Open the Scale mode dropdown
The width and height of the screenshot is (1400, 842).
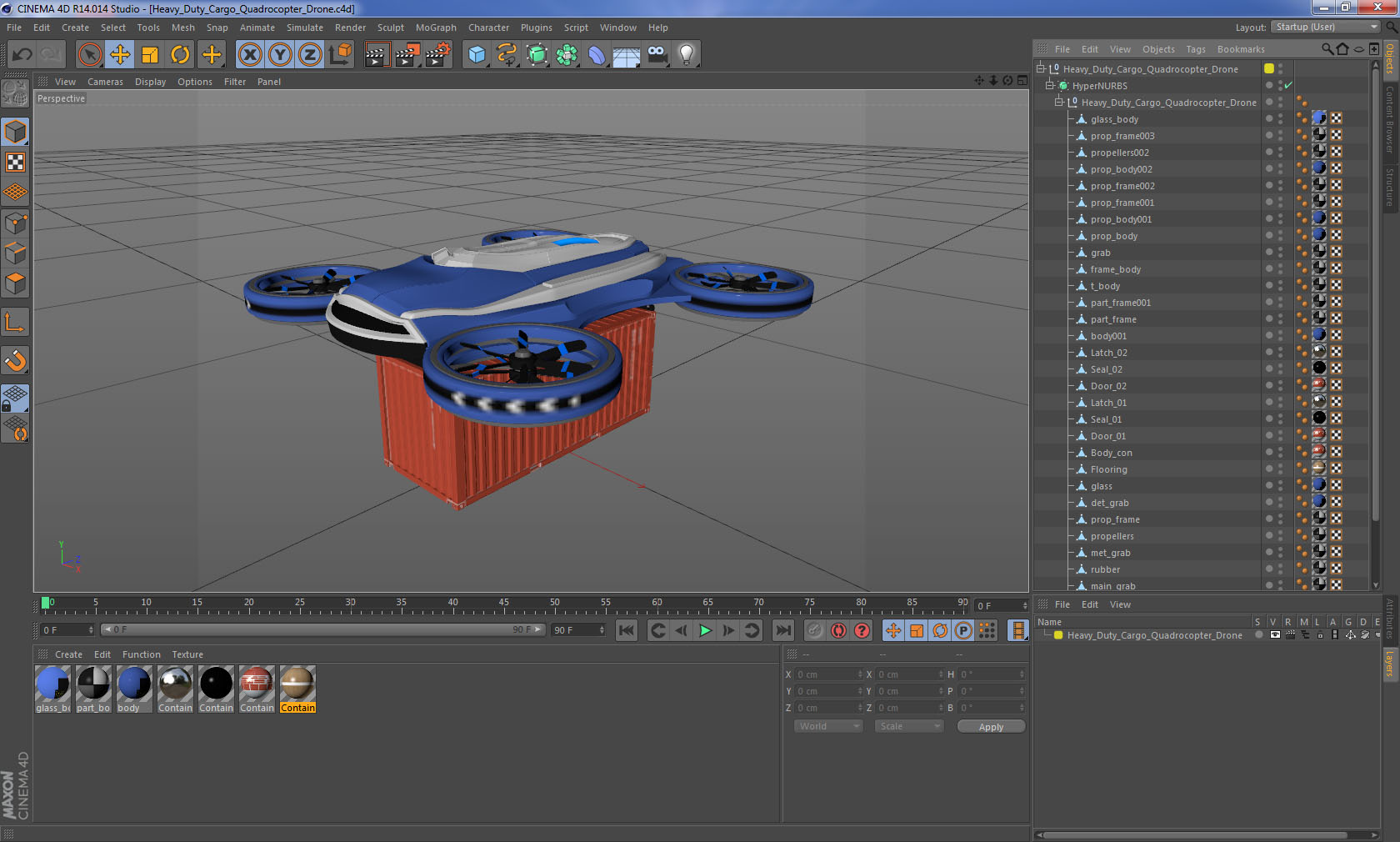pos(908,726)
